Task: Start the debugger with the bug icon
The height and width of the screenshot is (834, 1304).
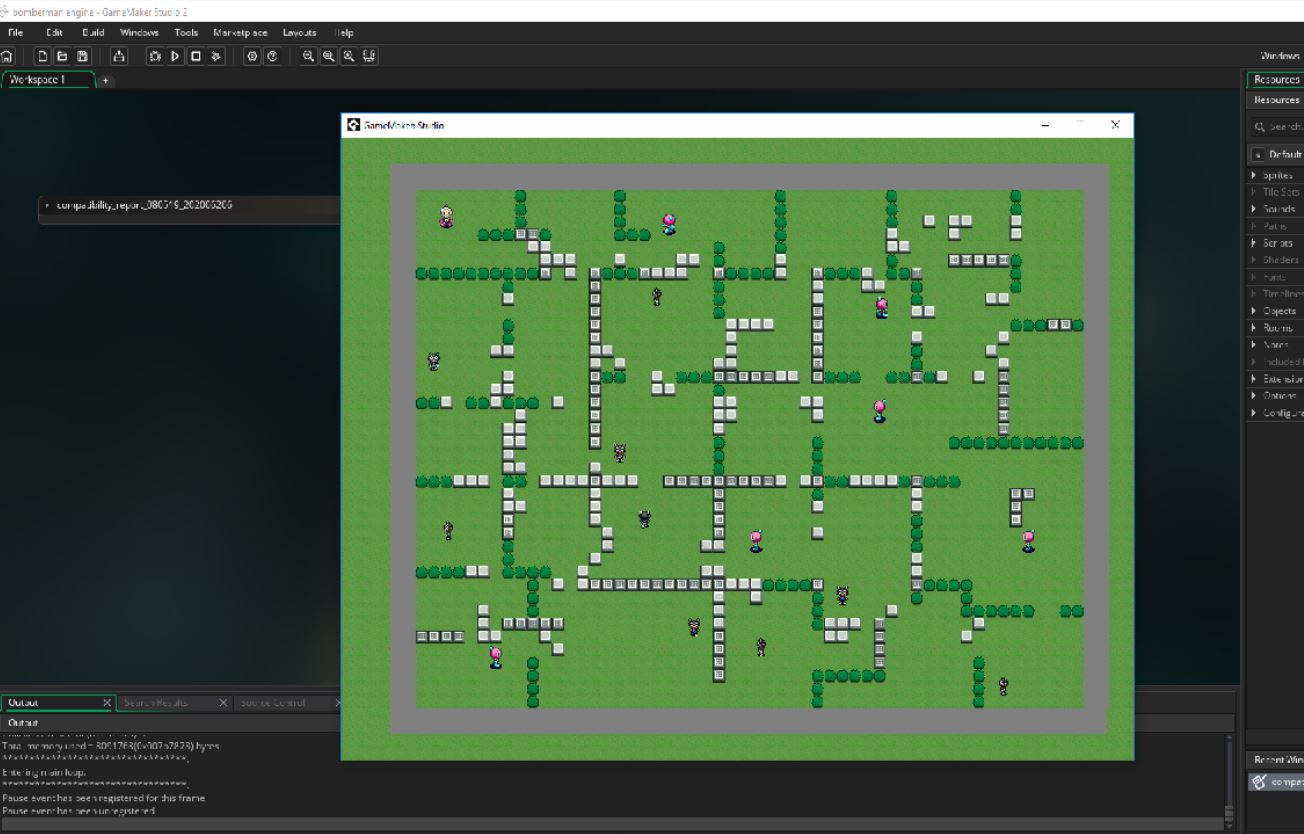Action: (x=156, y=54)
